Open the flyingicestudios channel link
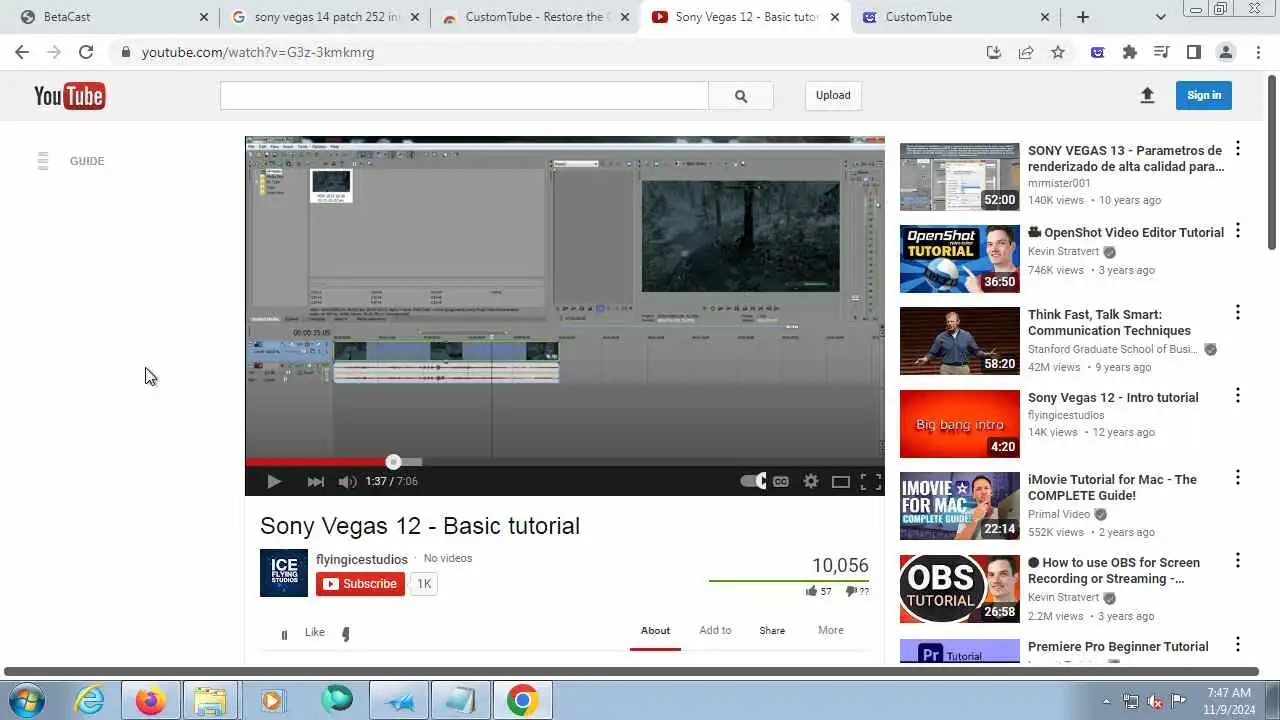This screenshot has height=720, width=1280. (362, 559)
